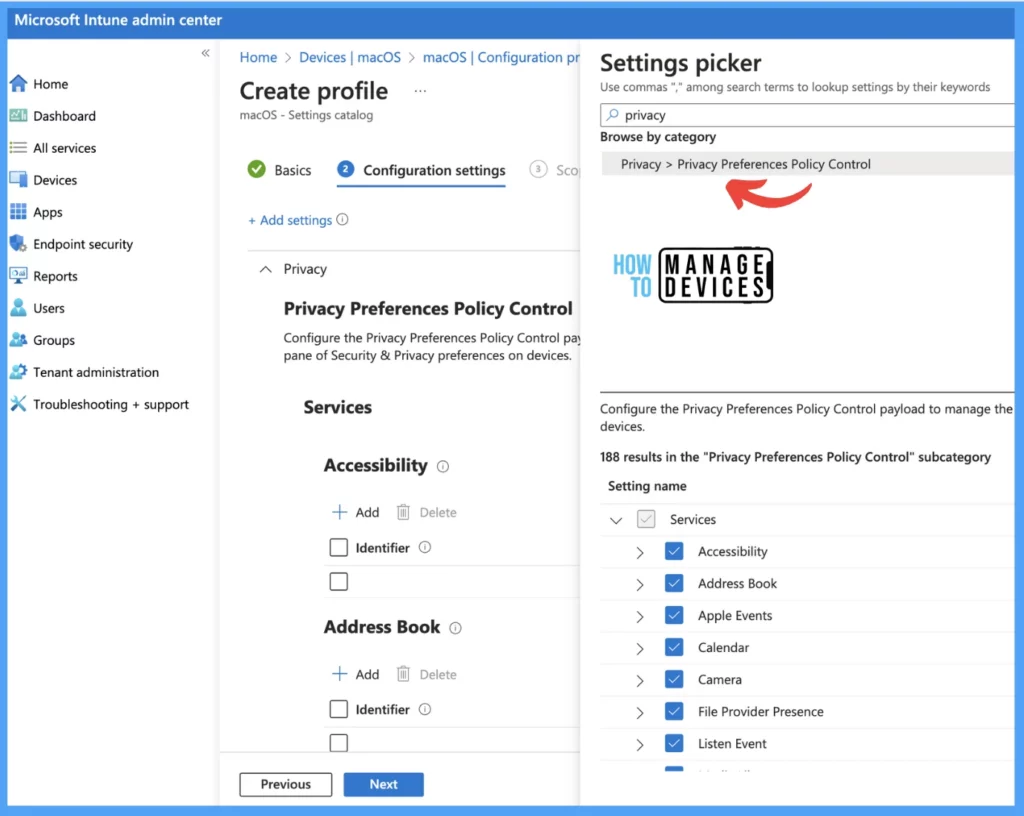The image size is (1024, 816).
Task: Uncheck the Calendar checkbox
Action: pyautogui.click(x=674, y=647)
